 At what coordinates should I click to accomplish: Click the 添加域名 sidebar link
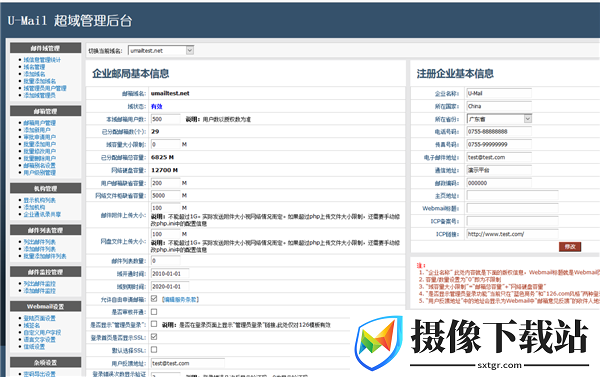[34, 74]
